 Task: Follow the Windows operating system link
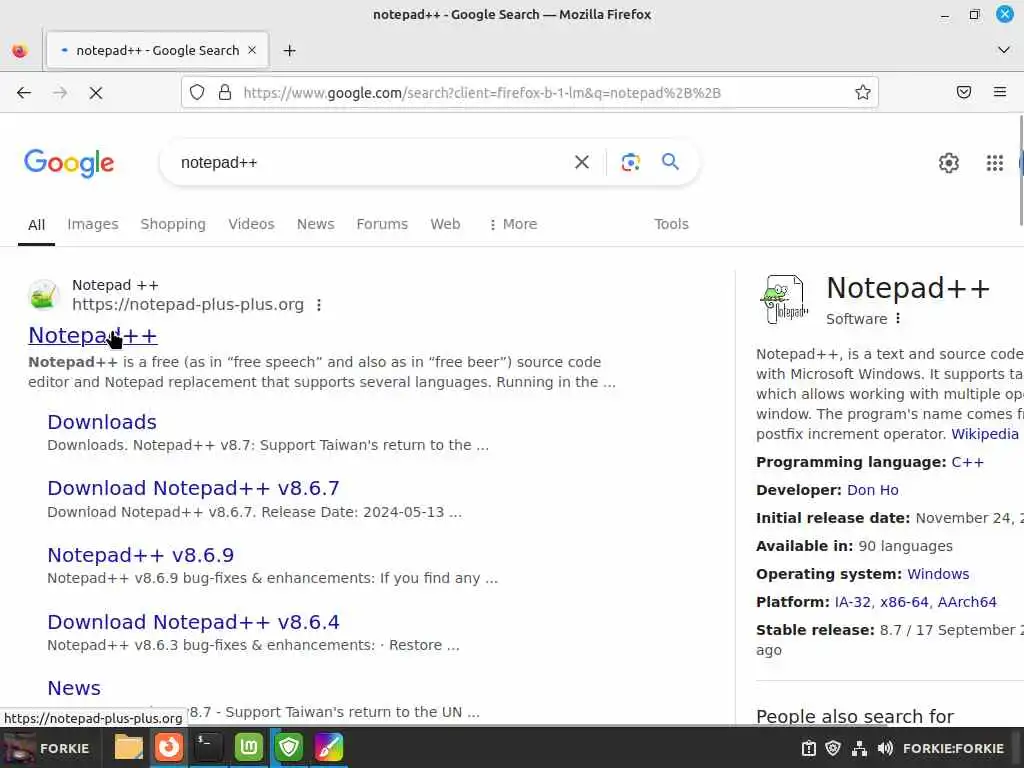[x=938, y=574]
